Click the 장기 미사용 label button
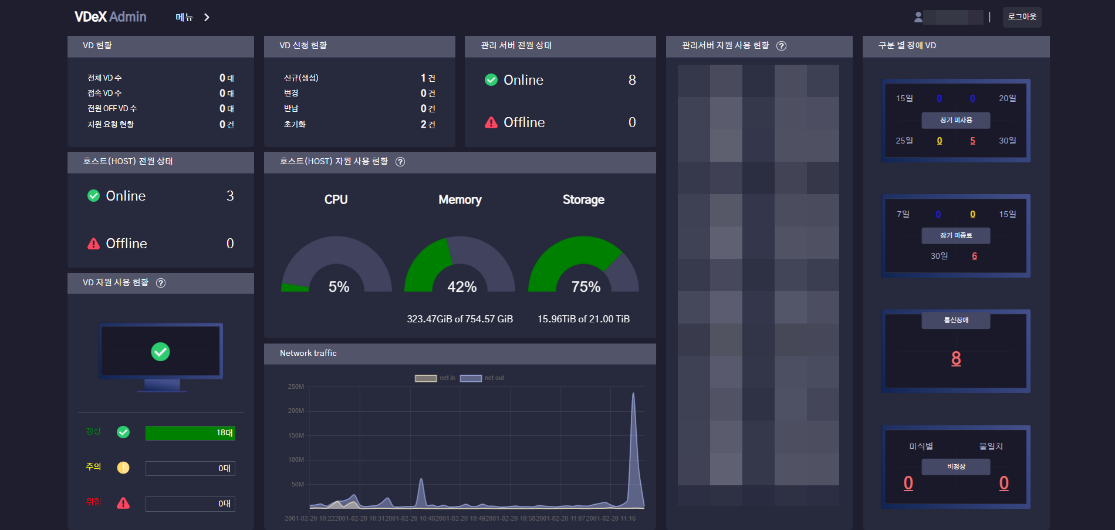The height and width of the screenshot is (530, 1115). (956, 120)
